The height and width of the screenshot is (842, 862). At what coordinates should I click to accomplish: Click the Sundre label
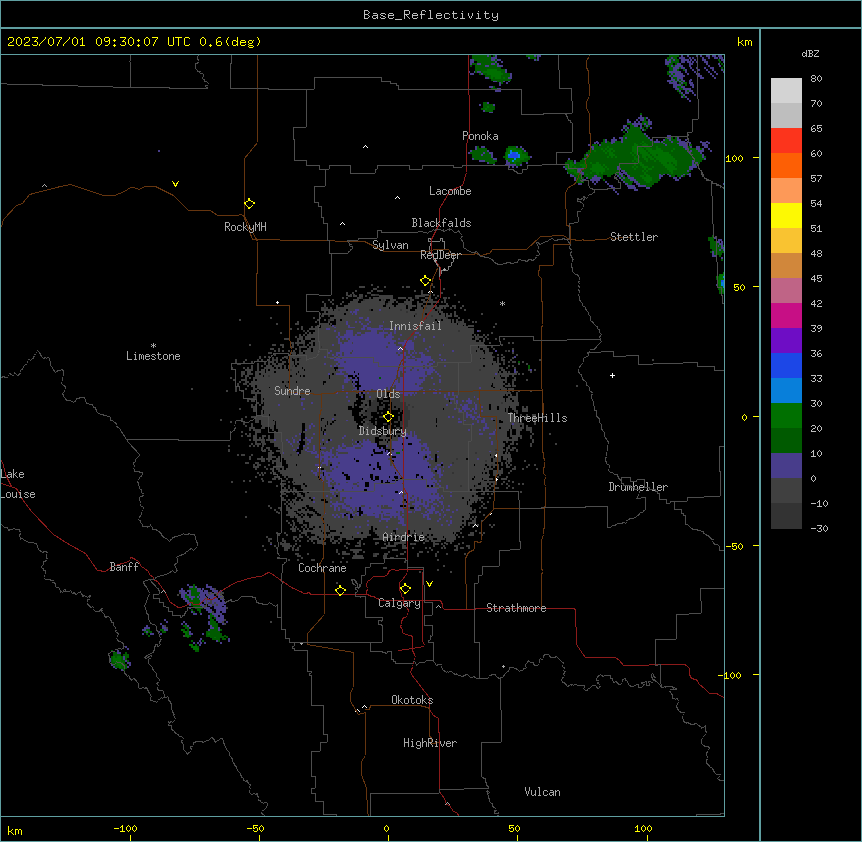pyautogui.click(x=292, y=391)
